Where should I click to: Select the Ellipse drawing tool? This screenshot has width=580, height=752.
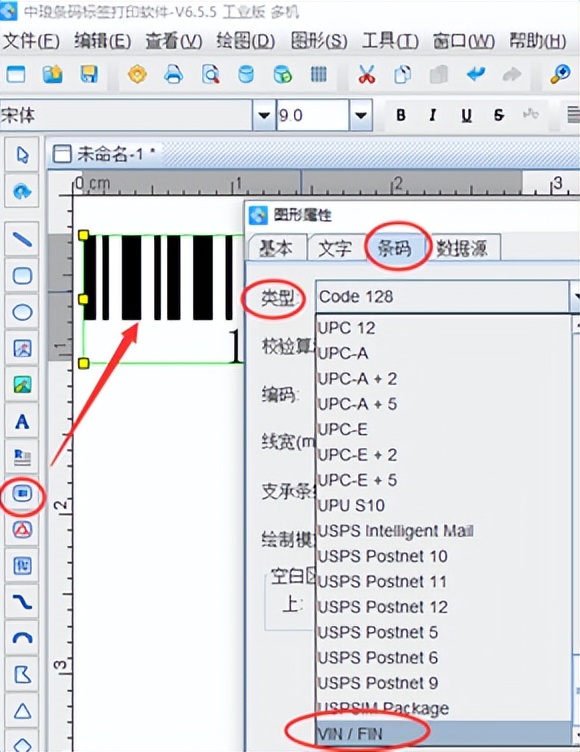pyautogui.click(x=22, y=312)
